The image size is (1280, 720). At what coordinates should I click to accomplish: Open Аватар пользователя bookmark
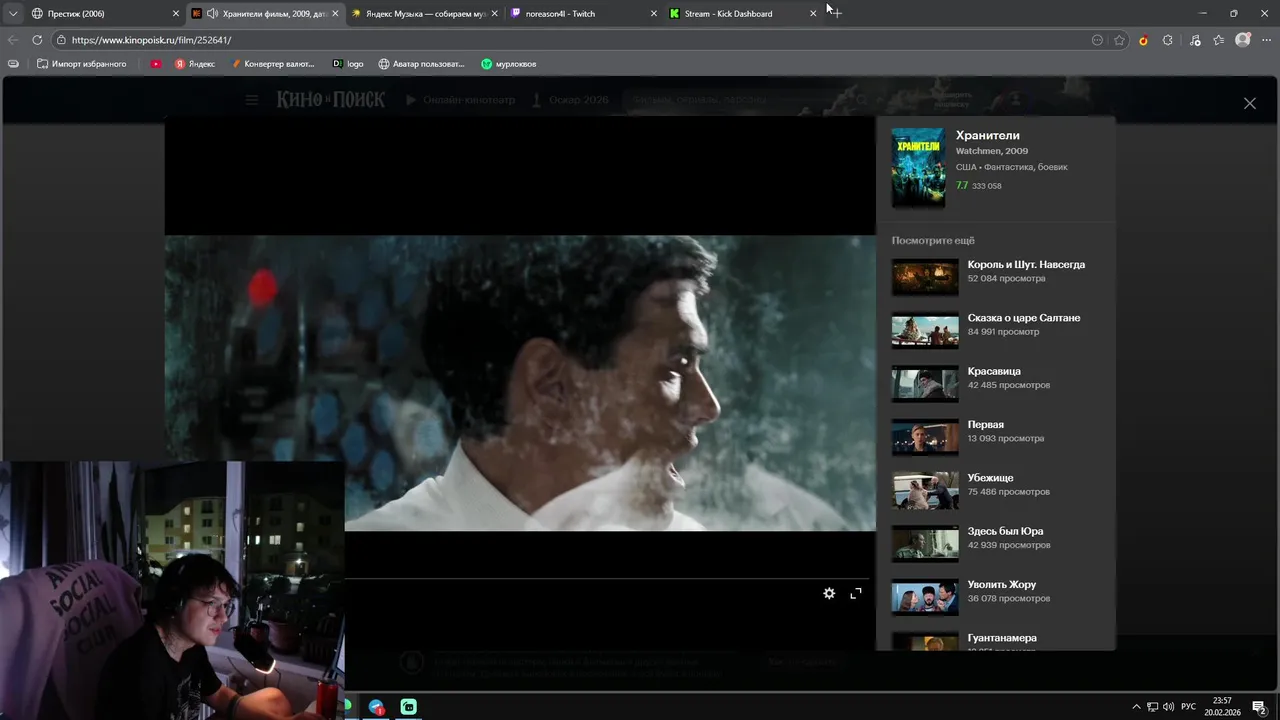tap(421, 63)
